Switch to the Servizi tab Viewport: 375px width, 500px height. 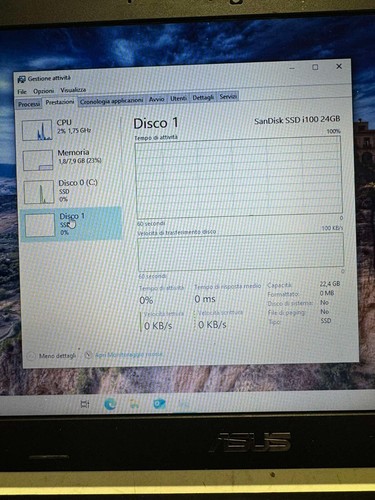[x=228, y=96]
